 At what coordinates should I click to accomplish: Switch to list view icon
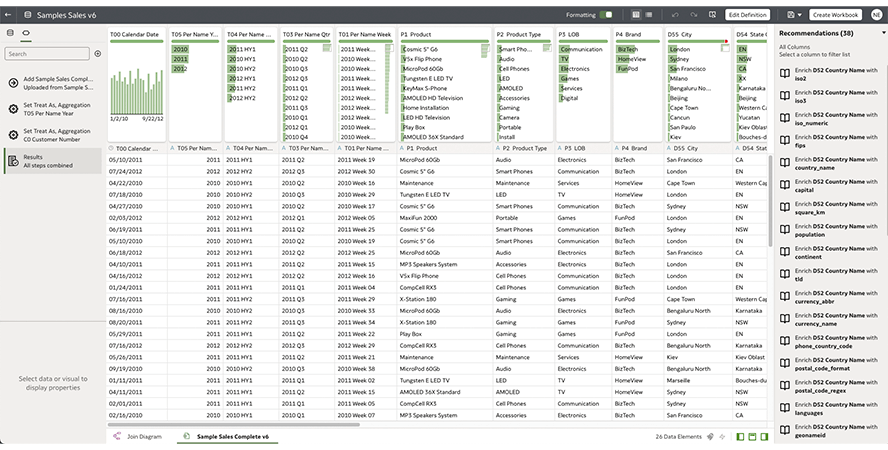650,15
